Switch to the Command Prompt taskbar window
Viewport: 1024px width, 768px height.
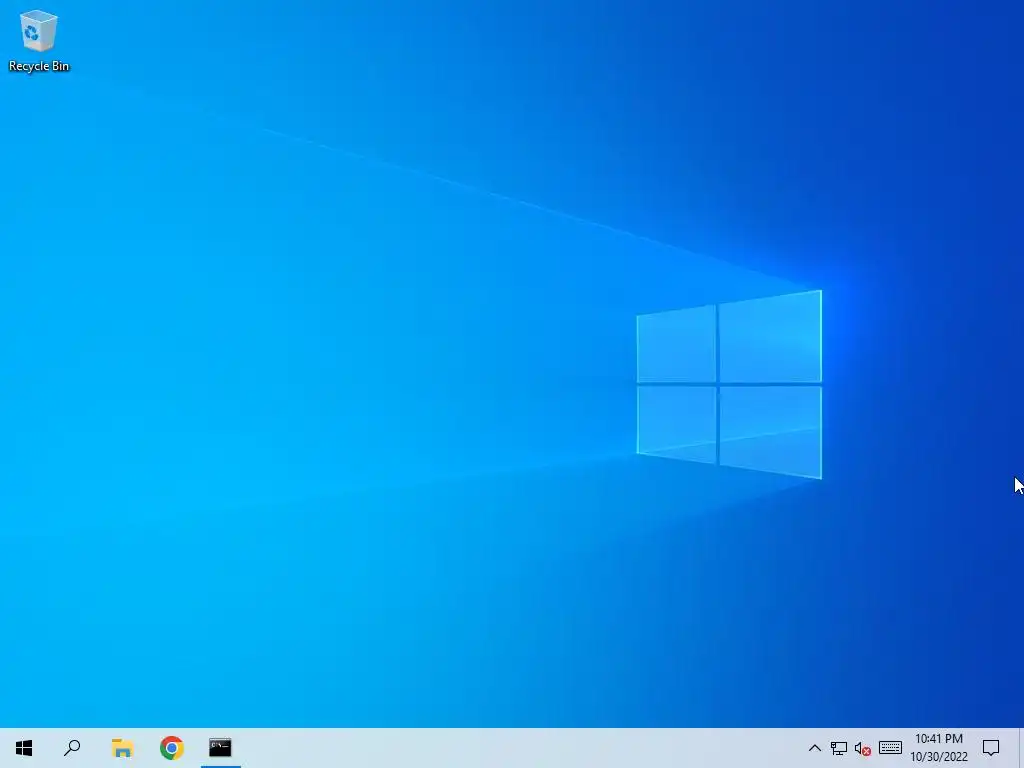221,748
